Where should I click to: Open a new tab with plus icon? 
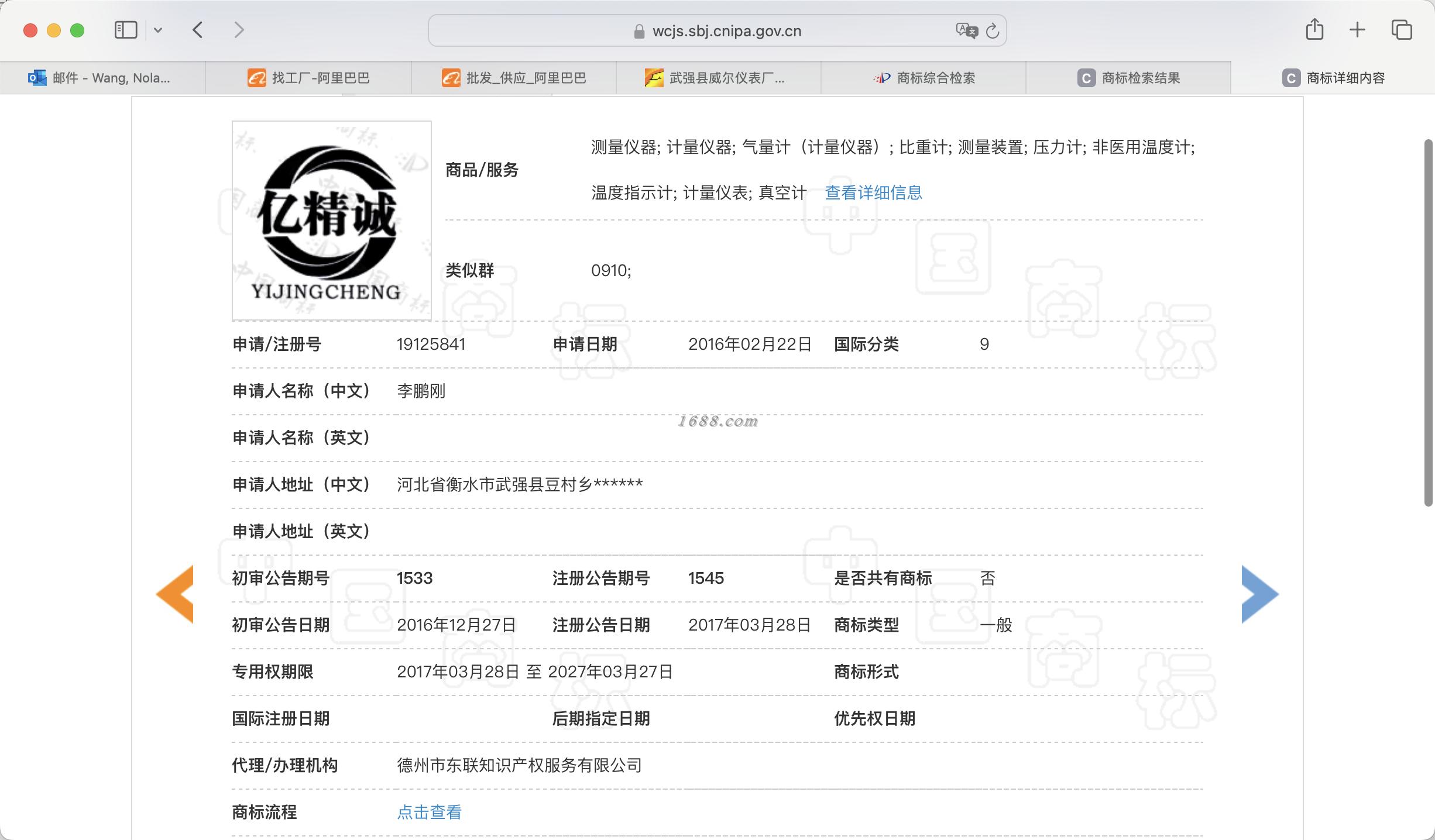1357,30
